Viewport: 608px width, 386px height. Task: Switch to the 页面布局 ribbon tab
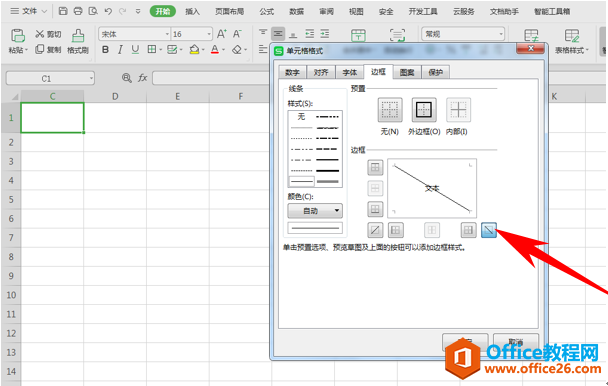click(230, 11)
